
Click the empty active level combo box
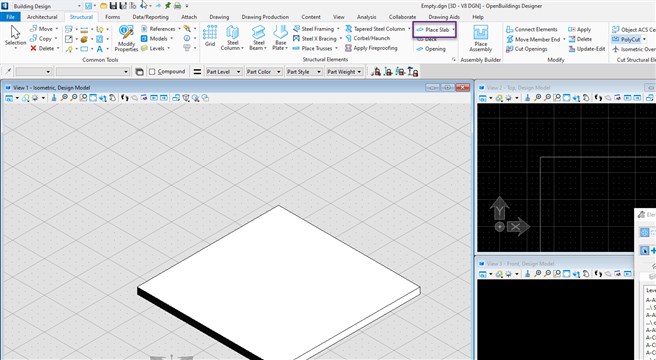92,72
